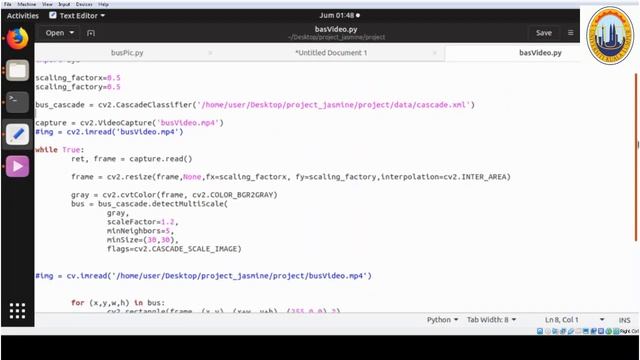Click the editor vertical scrollbar
This screenshot has height=360, width=640.
point(636,157)
